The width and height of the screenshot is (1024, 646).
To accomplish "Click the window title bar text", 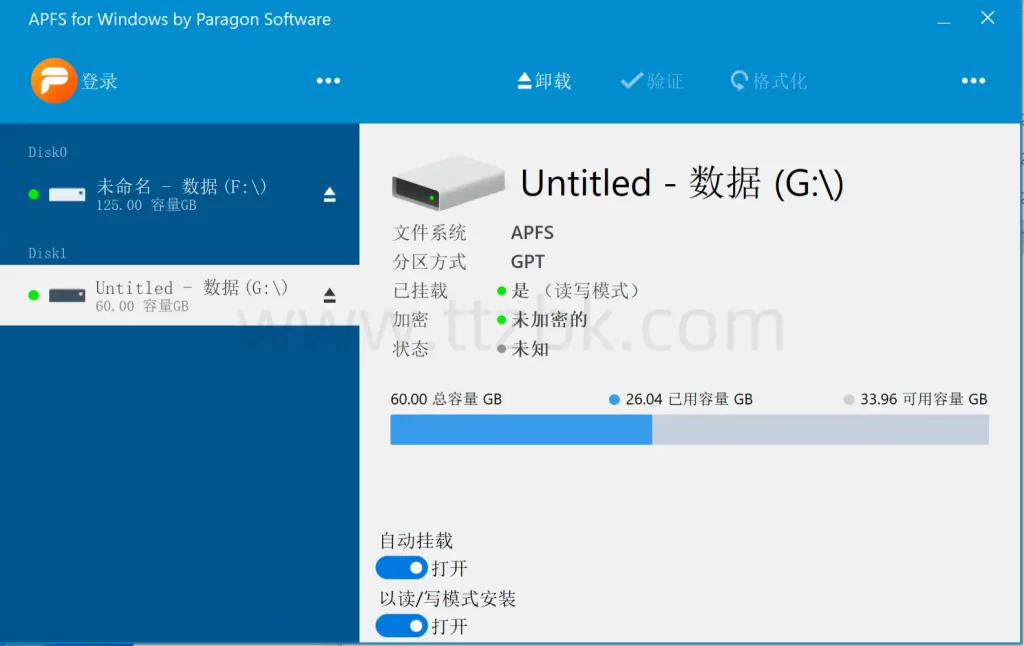I will (180, 18).
